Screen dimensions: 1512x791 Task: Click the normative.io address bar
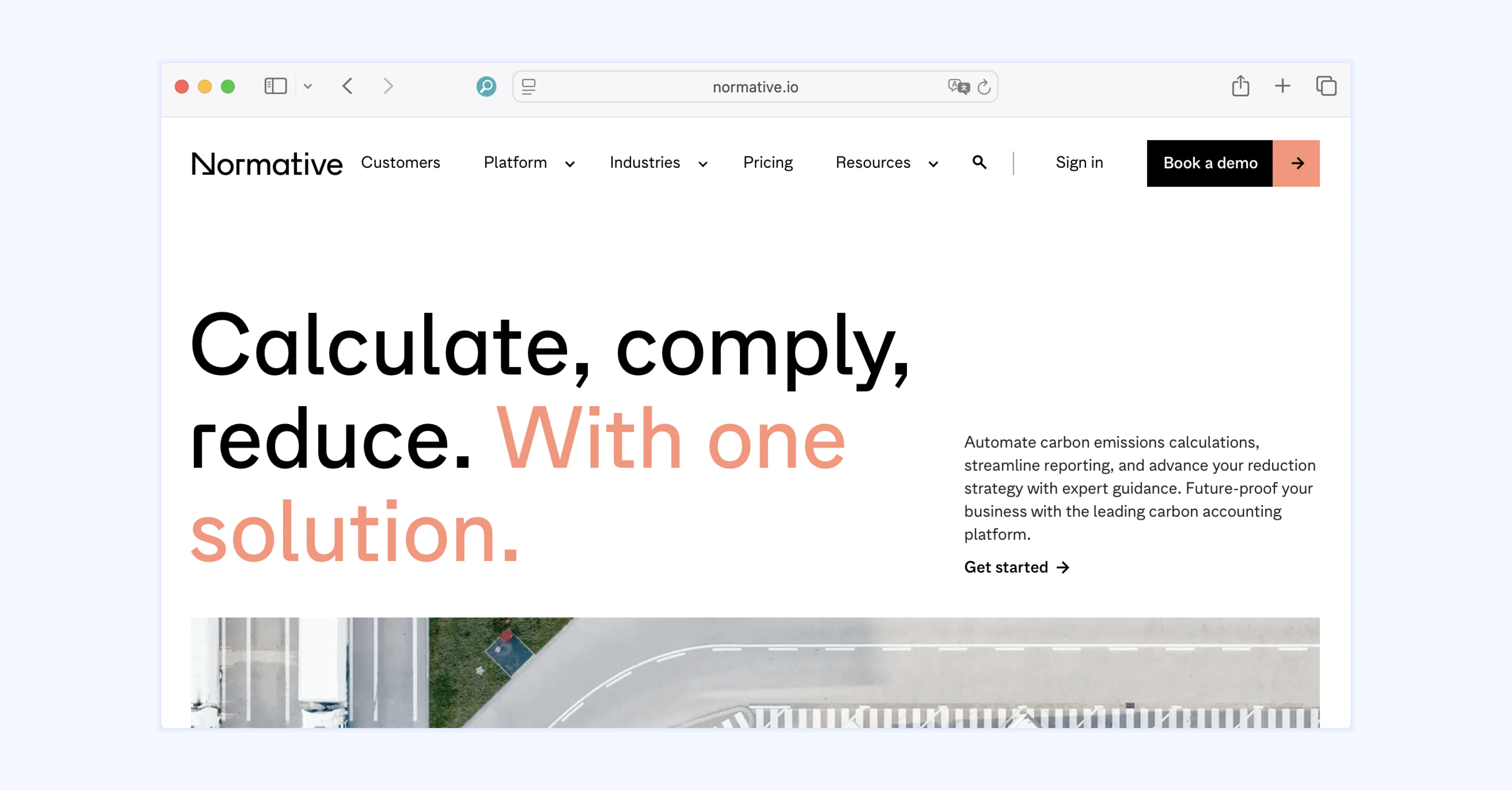coord(755,87)
